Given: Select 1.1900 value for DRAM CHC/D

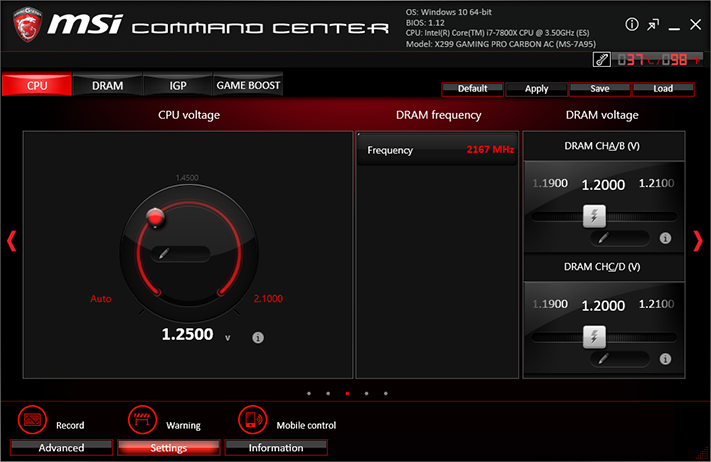Looking at the screenshot, I should pos(550,304).
